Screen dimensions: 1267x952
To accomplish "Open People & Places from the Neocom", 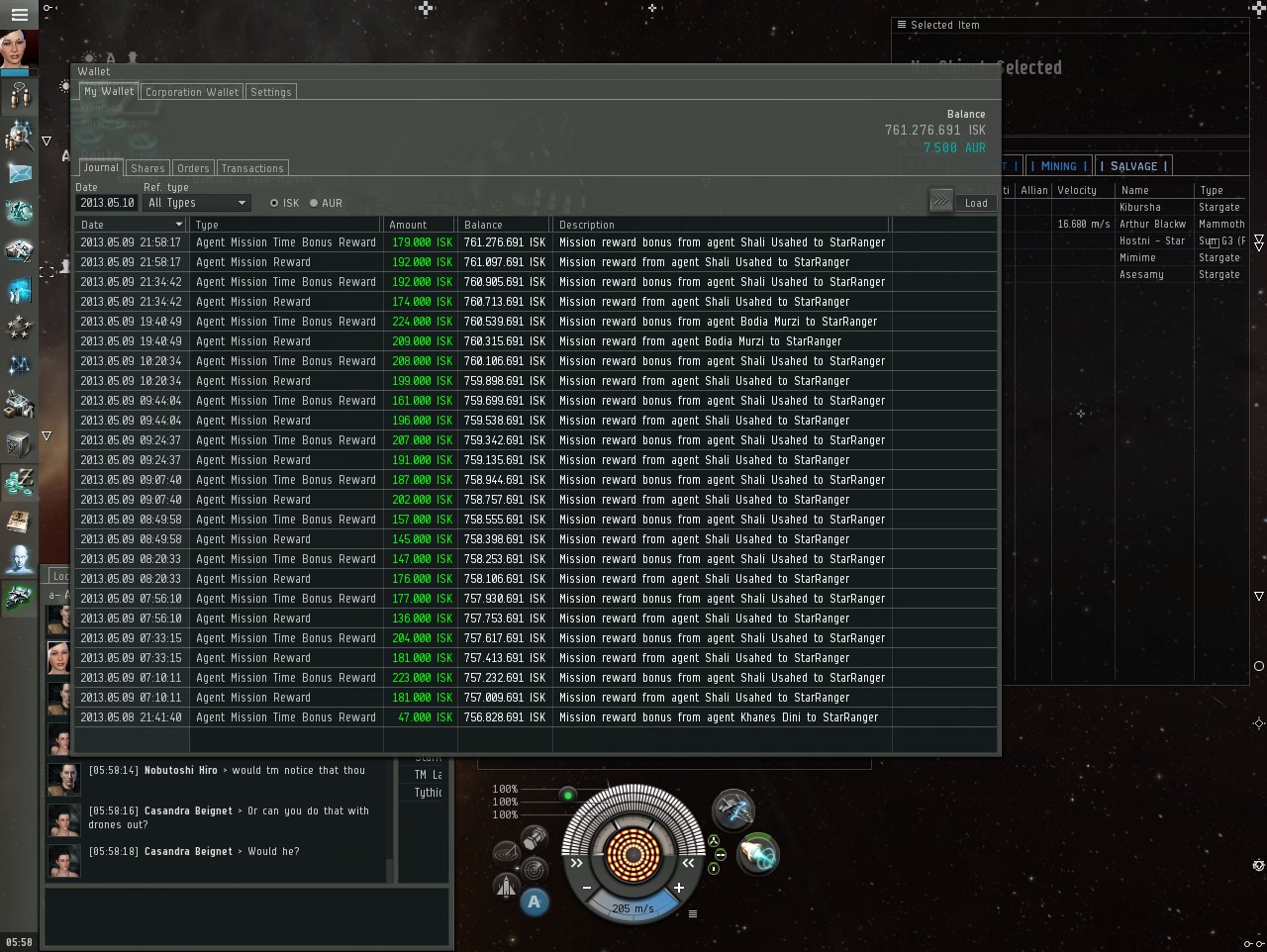I will click(19, 96).
